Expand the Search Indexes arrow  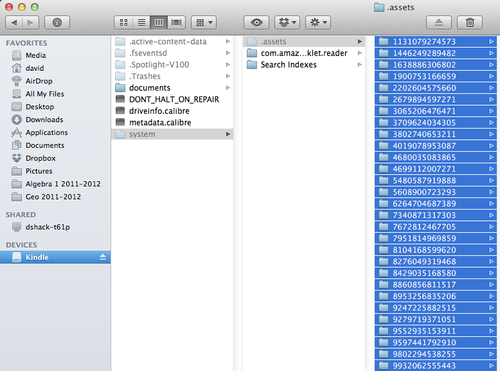coord(360,65)
